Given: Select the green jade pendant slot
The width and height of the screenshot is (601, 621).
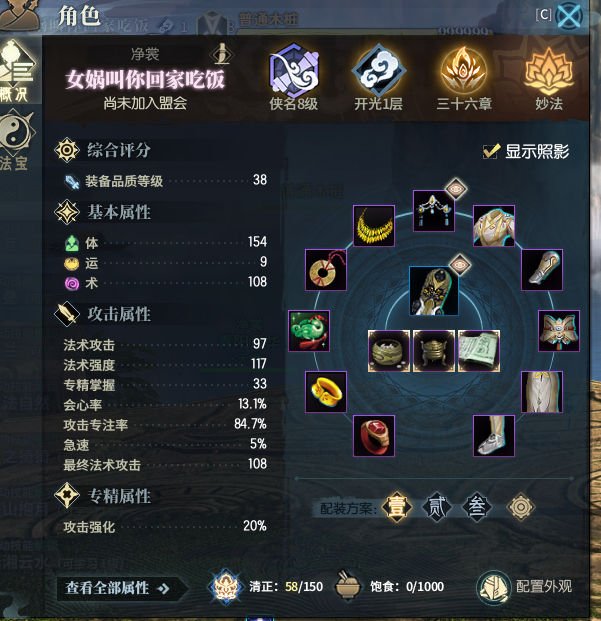Looking at the screenshot, I should pos(309,331).
